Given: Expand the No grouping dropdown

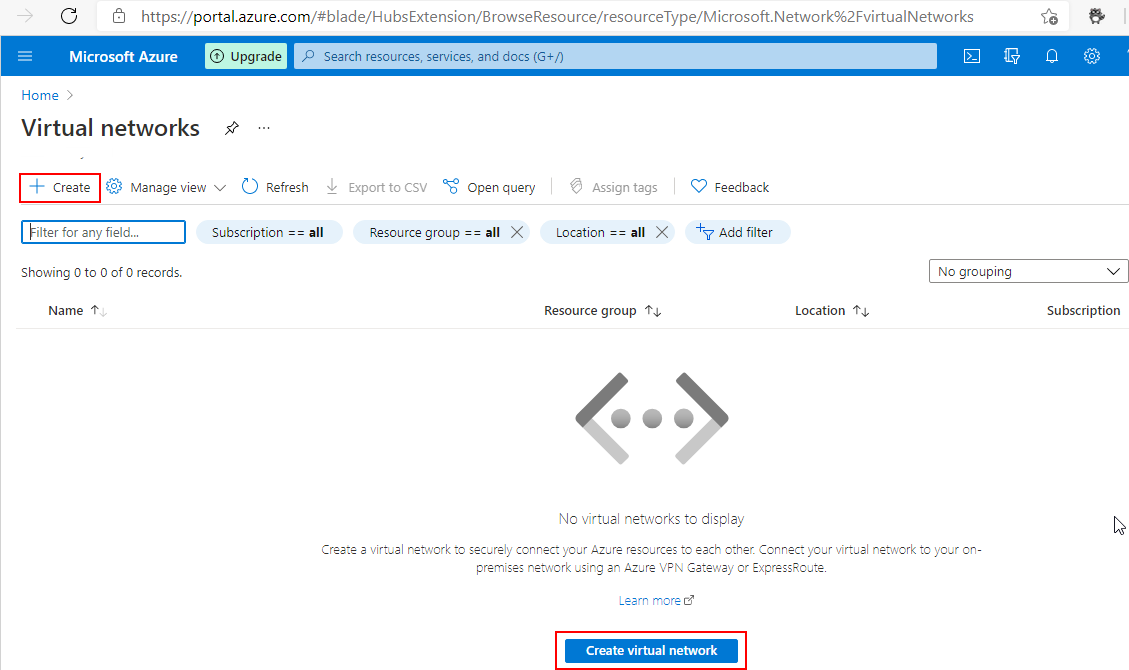Looking at the screenshot, I should tap(1028, 271).
